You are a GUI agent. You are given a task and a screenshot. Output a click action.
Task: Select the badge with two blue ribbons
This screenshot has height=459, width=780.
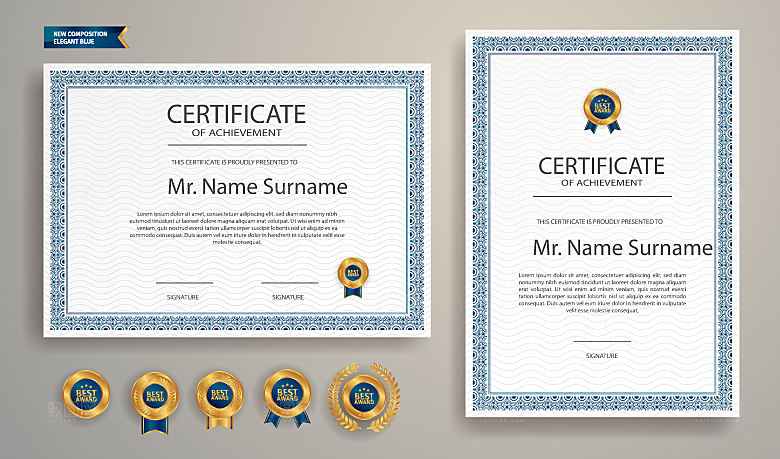pyautogui.click(x=287, y=398)
